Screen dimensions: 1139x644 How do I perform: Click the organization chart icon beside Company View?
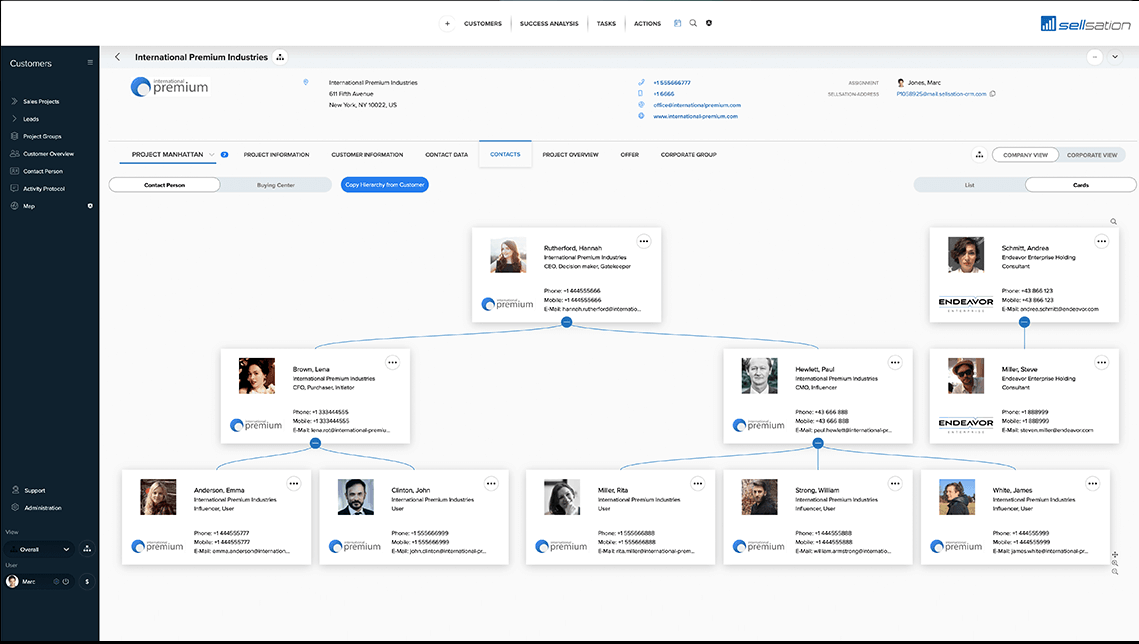pos(978,155)
